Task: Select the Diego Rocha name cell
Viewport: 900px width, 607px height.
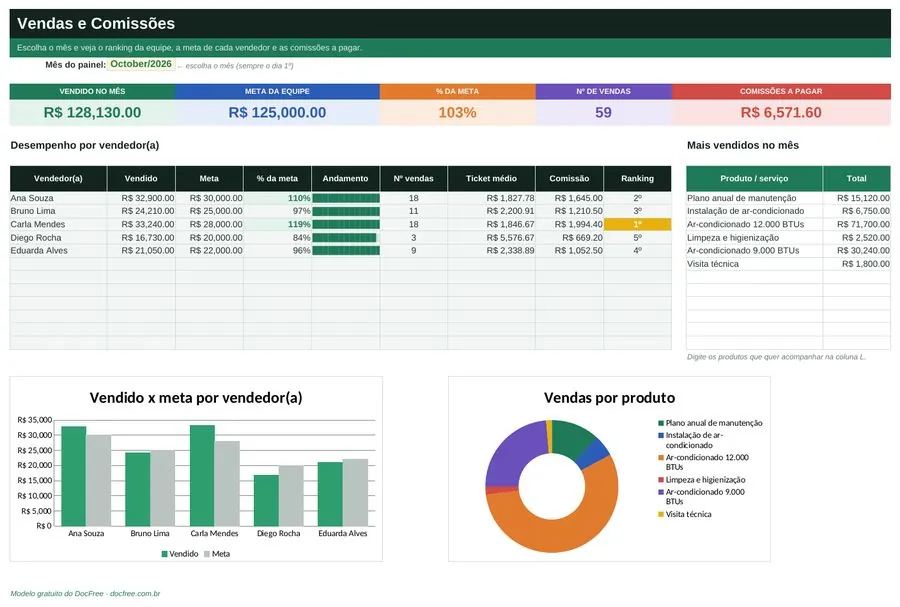Action: (x=58, y=238)
